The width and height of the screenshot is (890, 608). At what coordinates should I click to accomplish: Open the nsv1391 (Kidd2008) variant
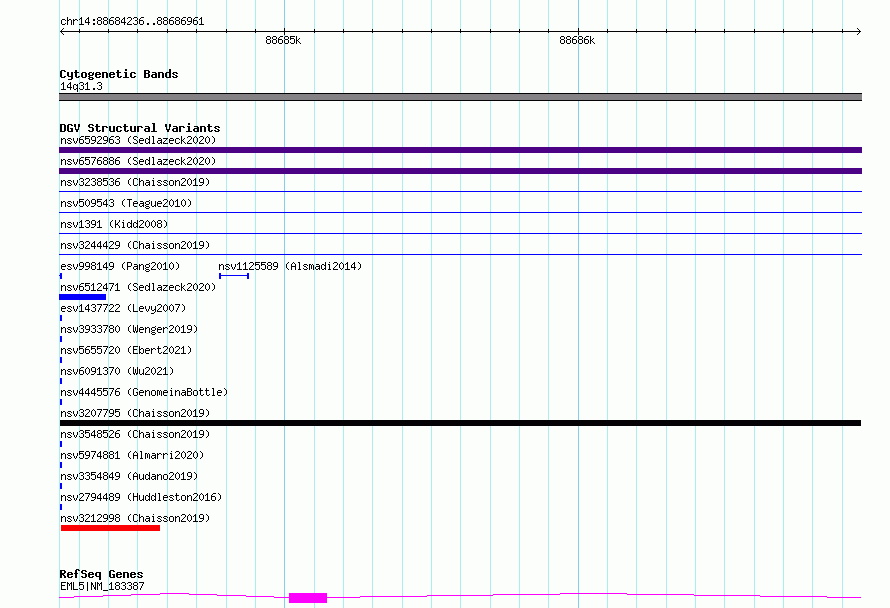[x=114, y=224]
